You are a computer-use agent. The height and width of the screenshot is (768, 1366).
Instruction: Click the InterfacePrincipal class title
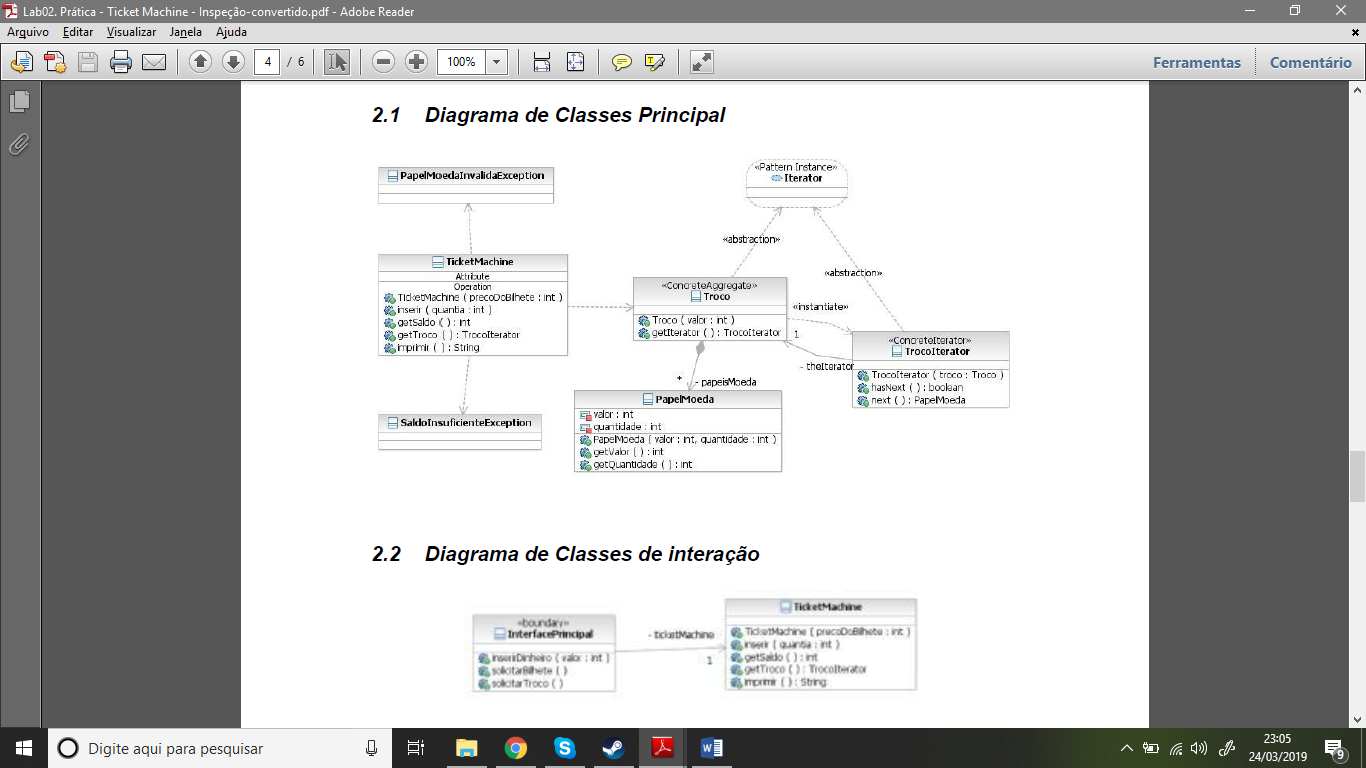click(550, 634)
